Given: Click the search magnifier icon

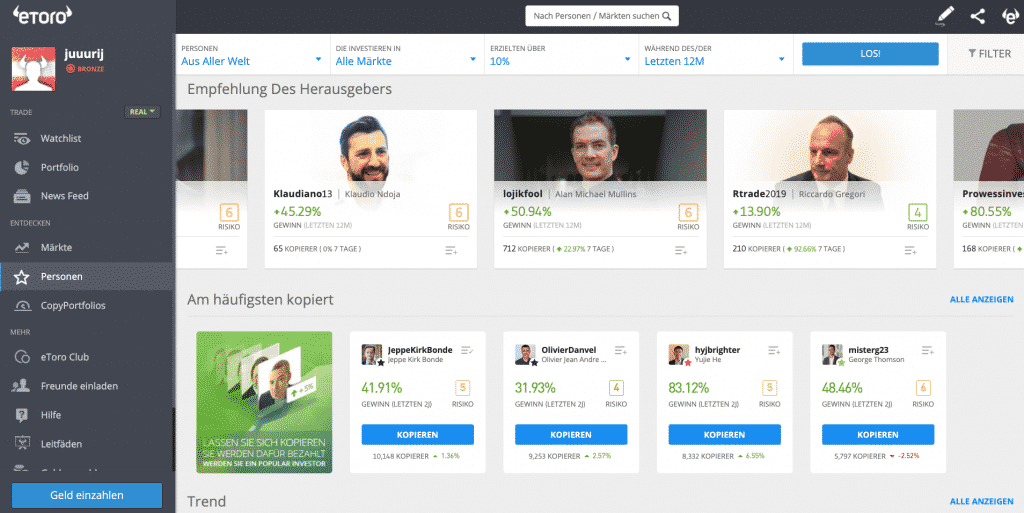Looking at the screenshot, I should (666, 16).
